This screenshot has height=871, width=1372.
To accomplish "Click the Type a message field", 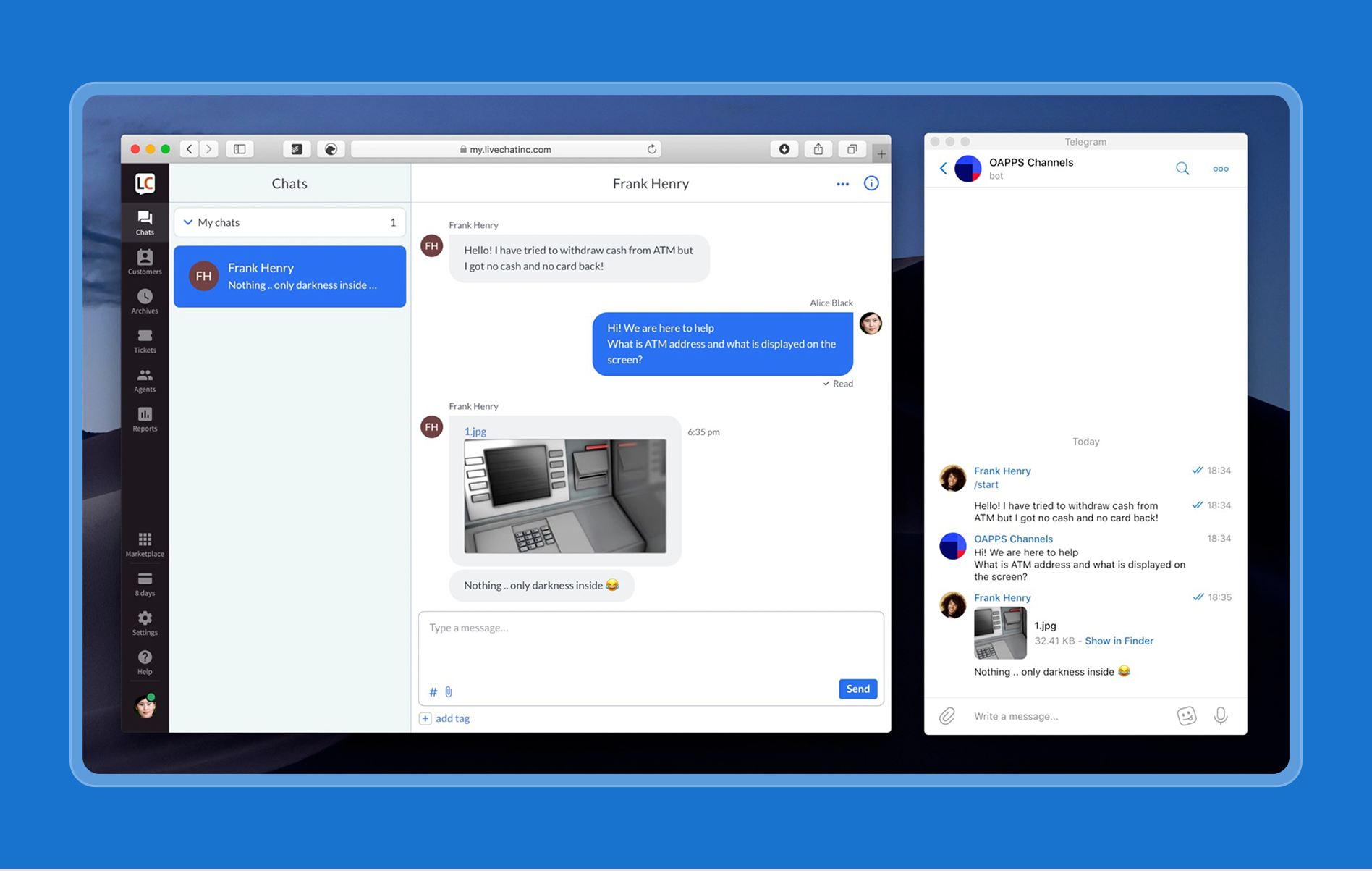I will coord(650,643).
